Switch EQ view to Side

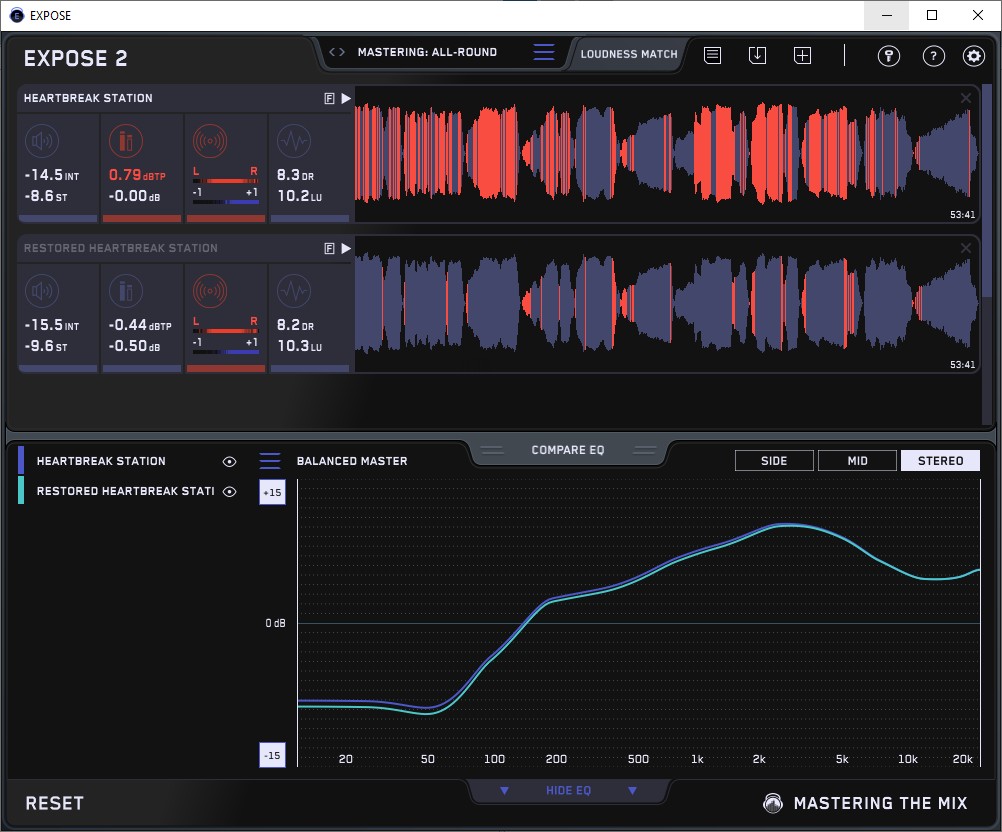coord(774,461)
